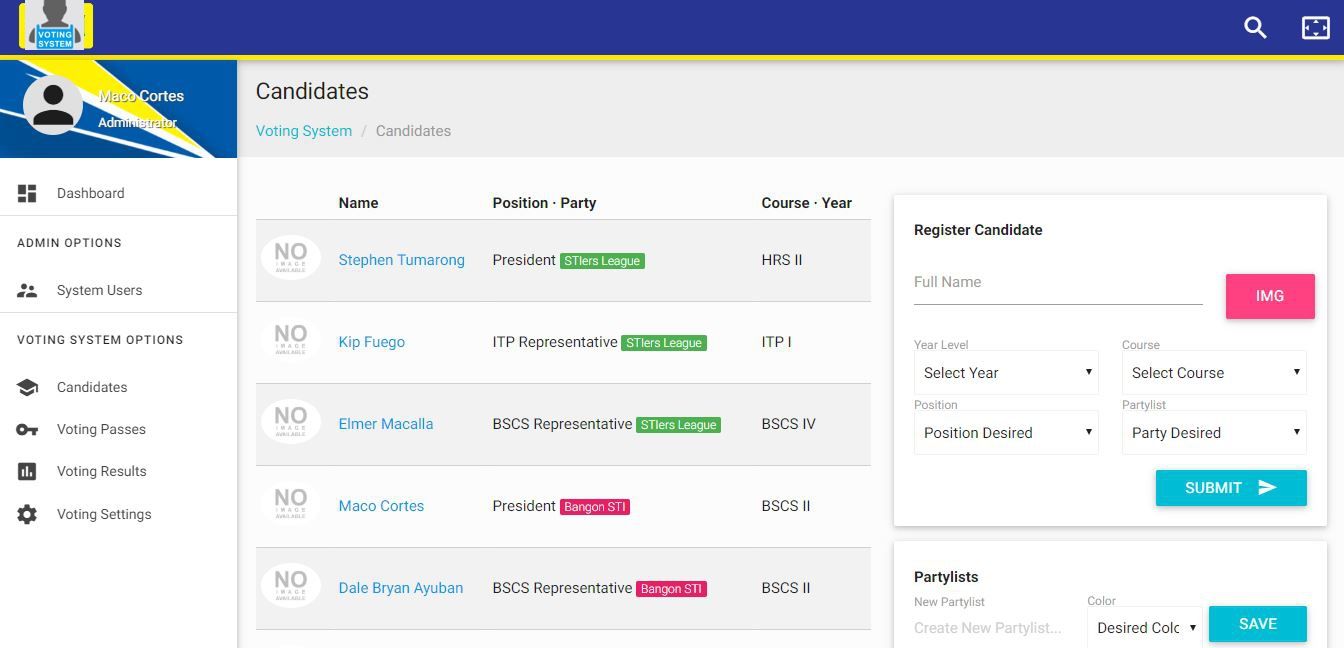Toggle fullscreen using the top bar icon
Viewport: 1344px width, 648px height.
pos(1315,28)
